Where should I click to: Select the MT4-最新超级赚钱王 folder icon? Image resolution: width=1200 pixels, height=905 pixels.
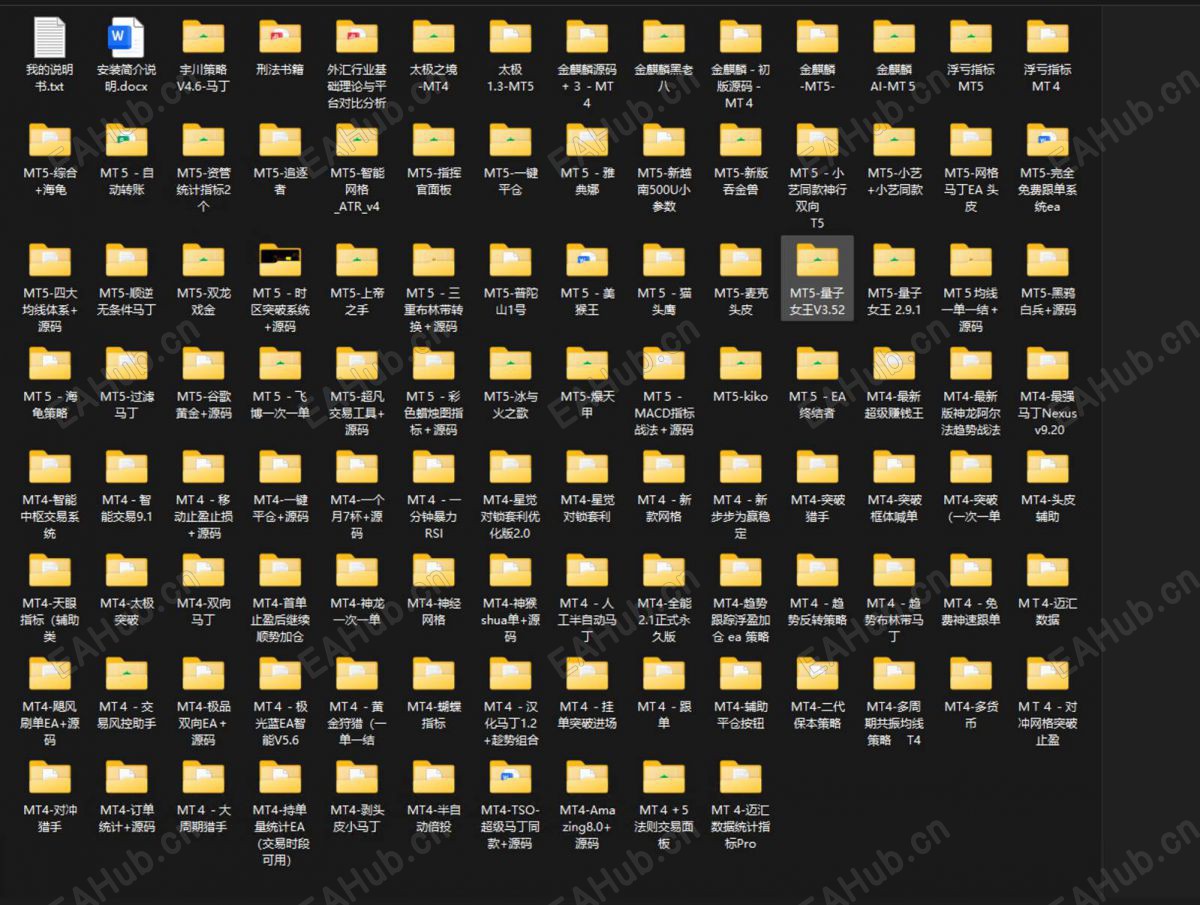pyautogui.click(x=894, y=363)
